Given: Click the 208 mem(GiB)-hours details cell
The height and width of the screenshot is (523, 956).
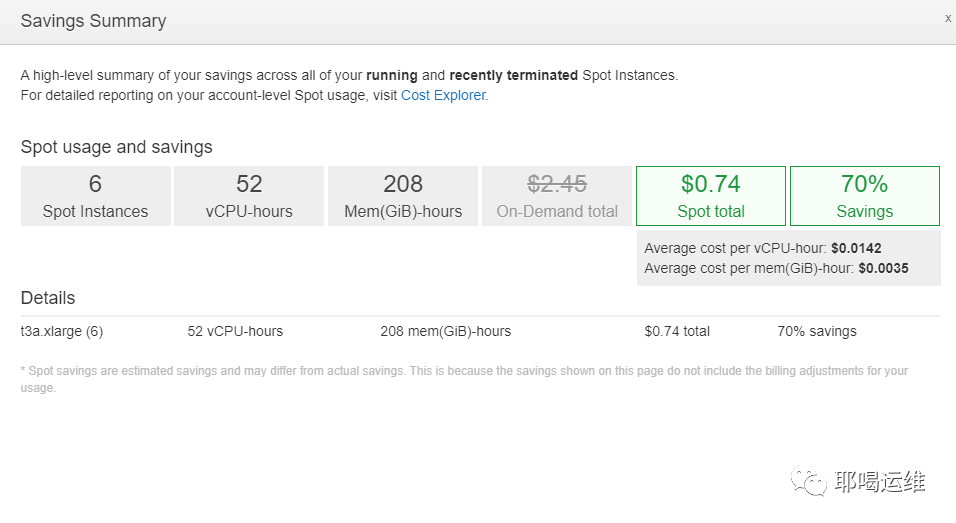Looking at the screenshot, I should 445,332.
